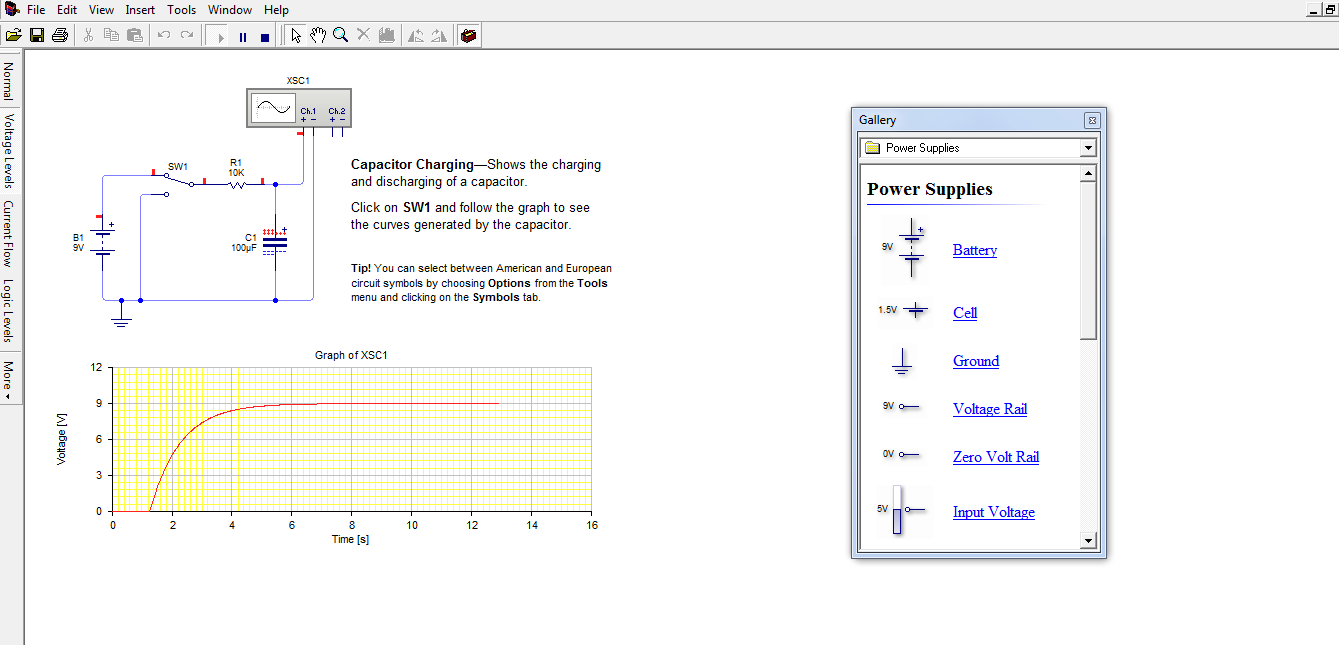
Task: Open the Insert menu
Action: [x=140, y=9]
